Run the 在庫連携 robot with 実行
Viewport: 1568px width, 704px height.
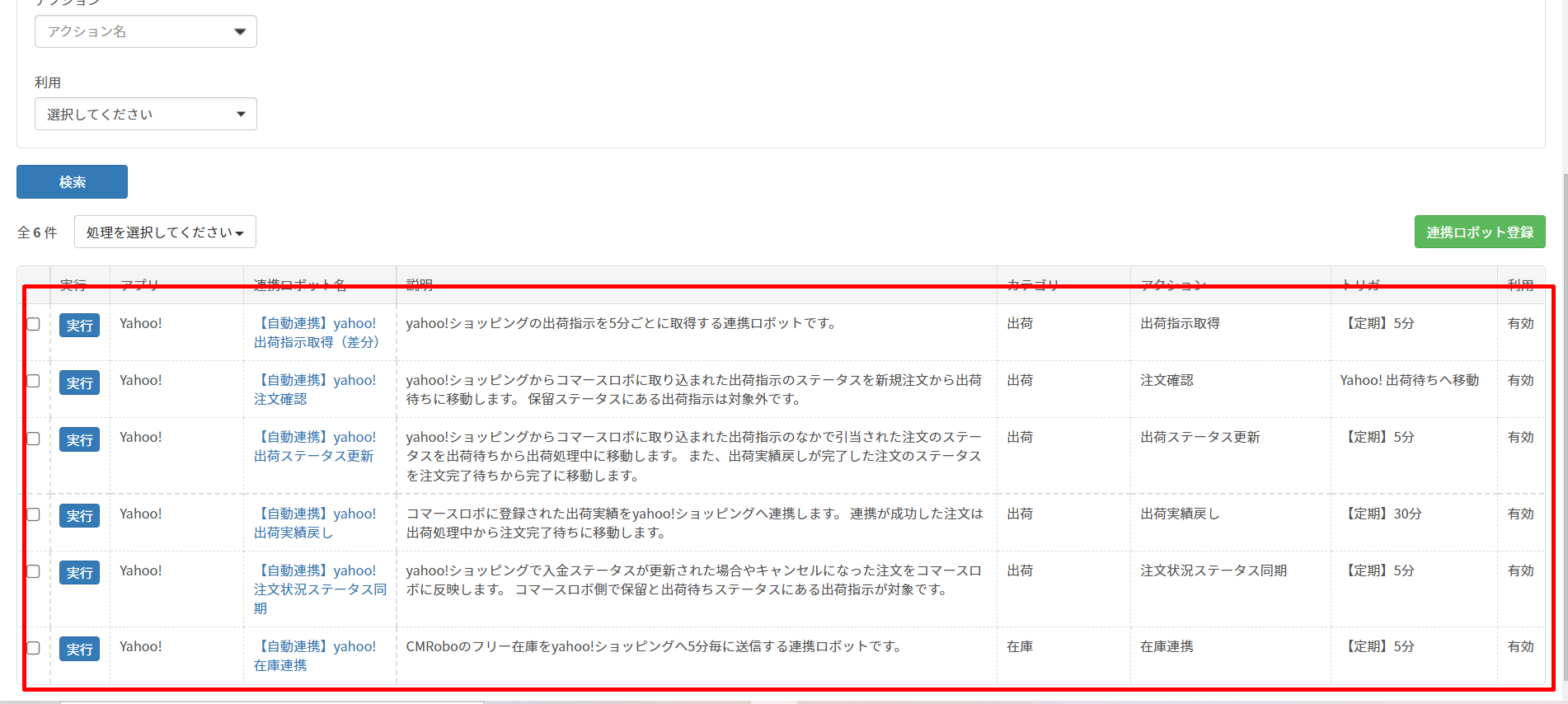click(79, 649)
